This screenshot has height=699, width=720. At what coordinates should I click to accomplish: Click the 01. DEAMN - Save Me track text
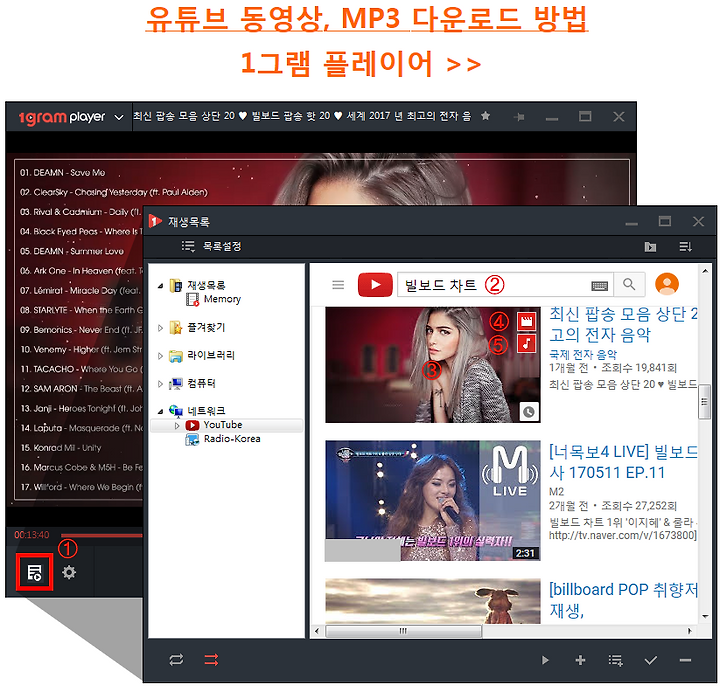tap(62, 173)
